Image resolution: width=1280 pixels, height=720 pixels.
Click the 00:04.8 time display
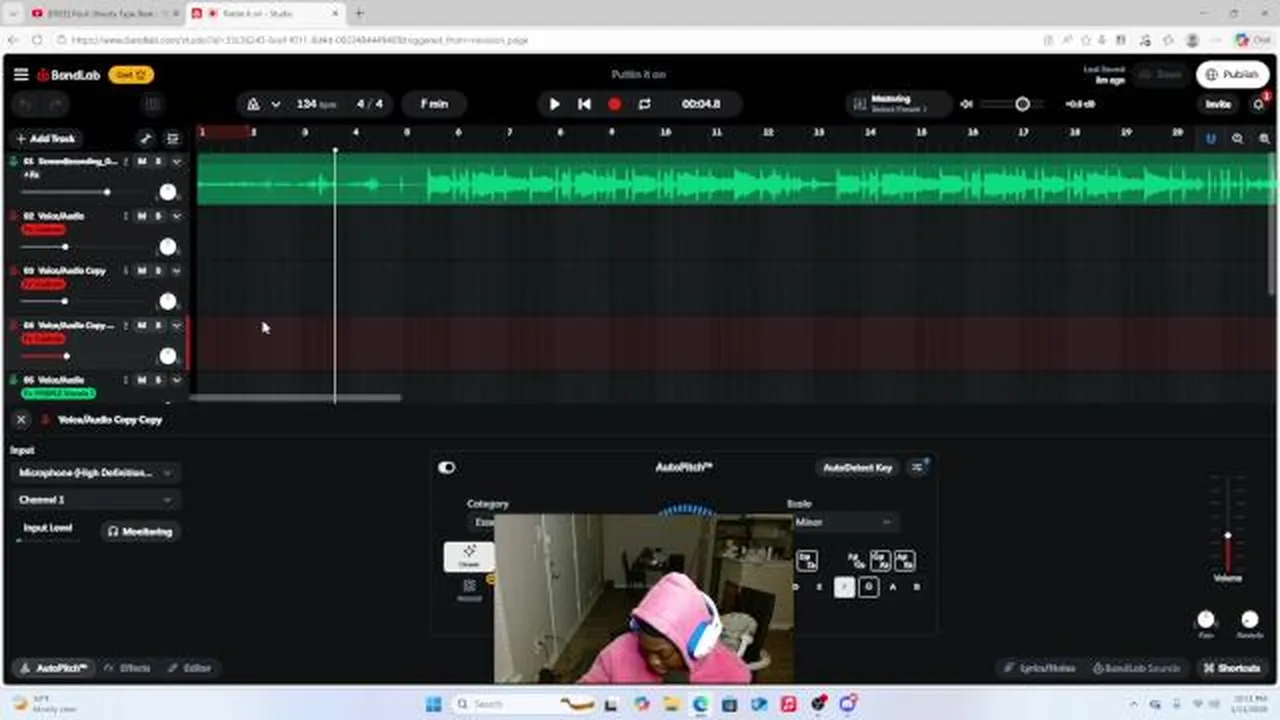coord(701,104)
